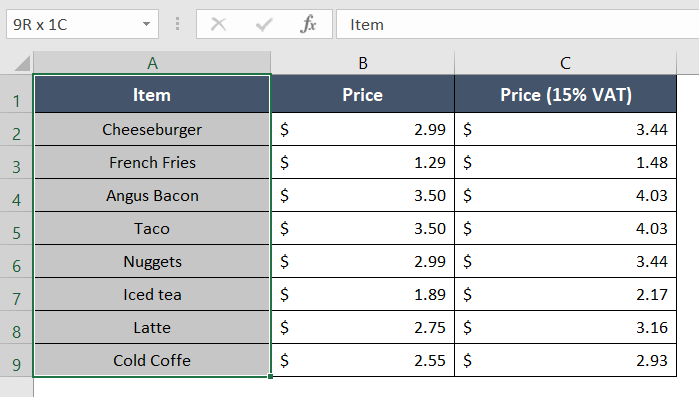
Task: Click the Enter checkmark icon in formula bar
Action: 264,24
